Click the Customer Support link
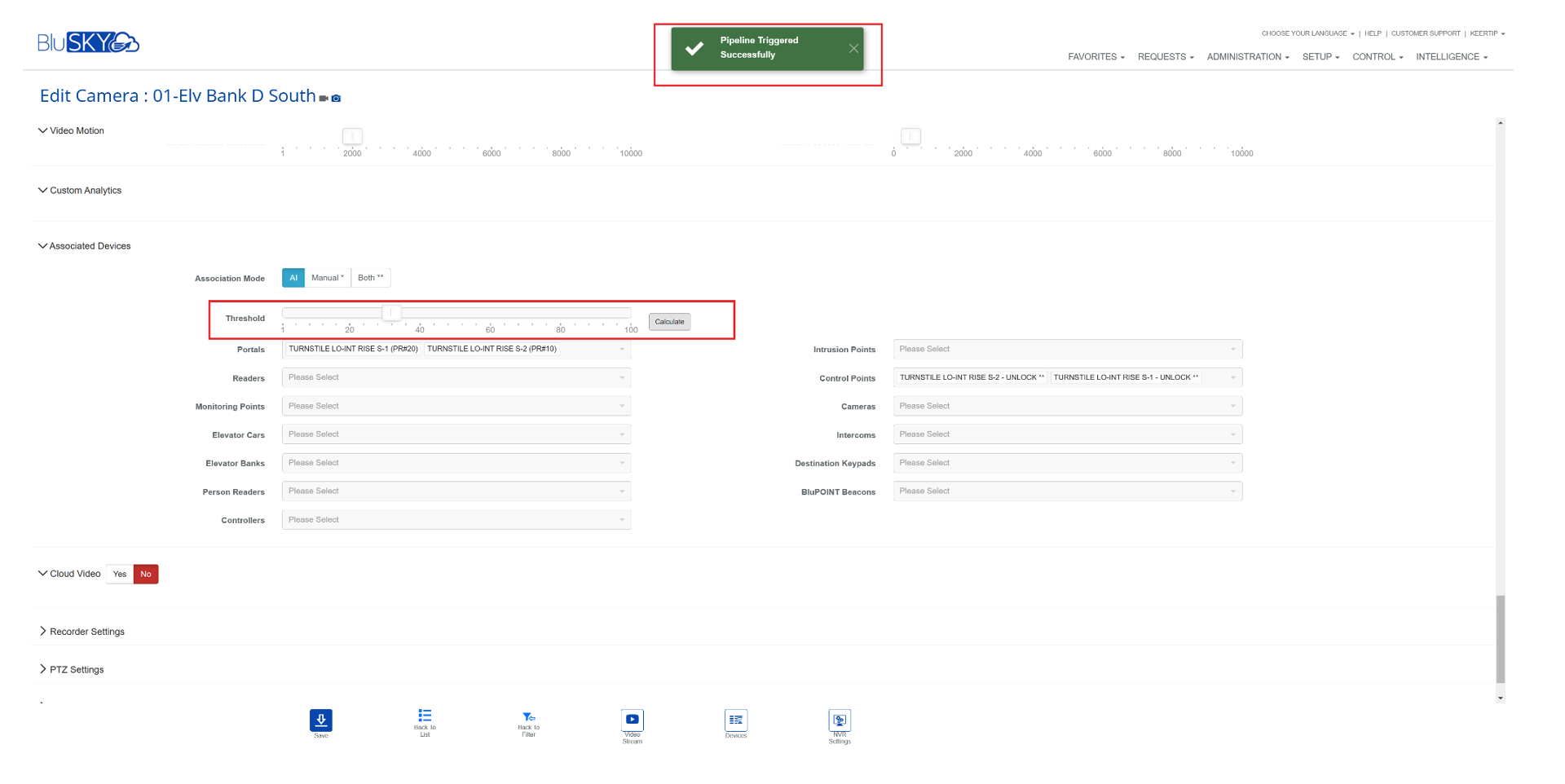 pos(1425,33)
